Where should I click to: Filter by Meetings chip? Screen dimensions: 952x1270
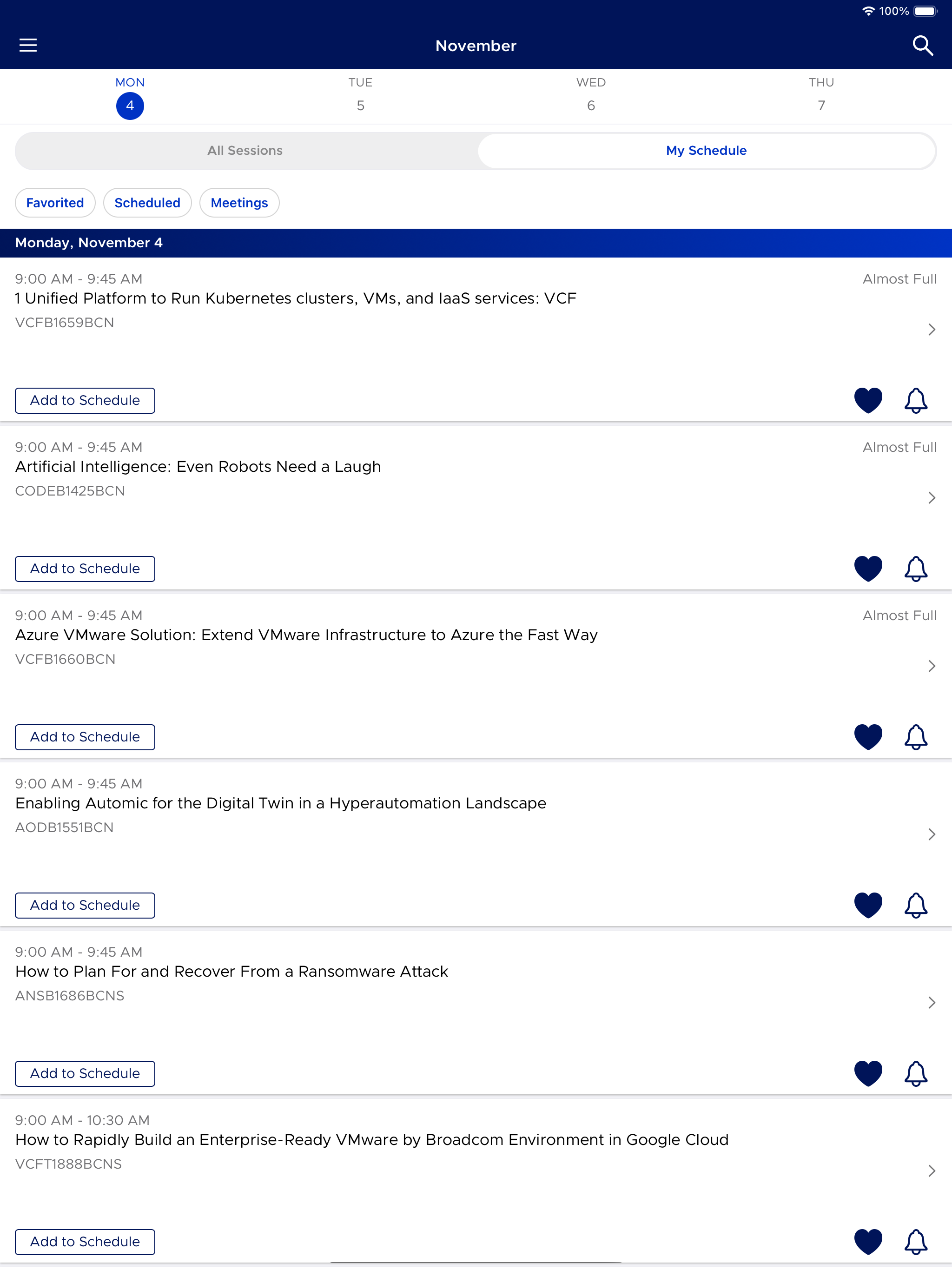click(x=239, y=203)
